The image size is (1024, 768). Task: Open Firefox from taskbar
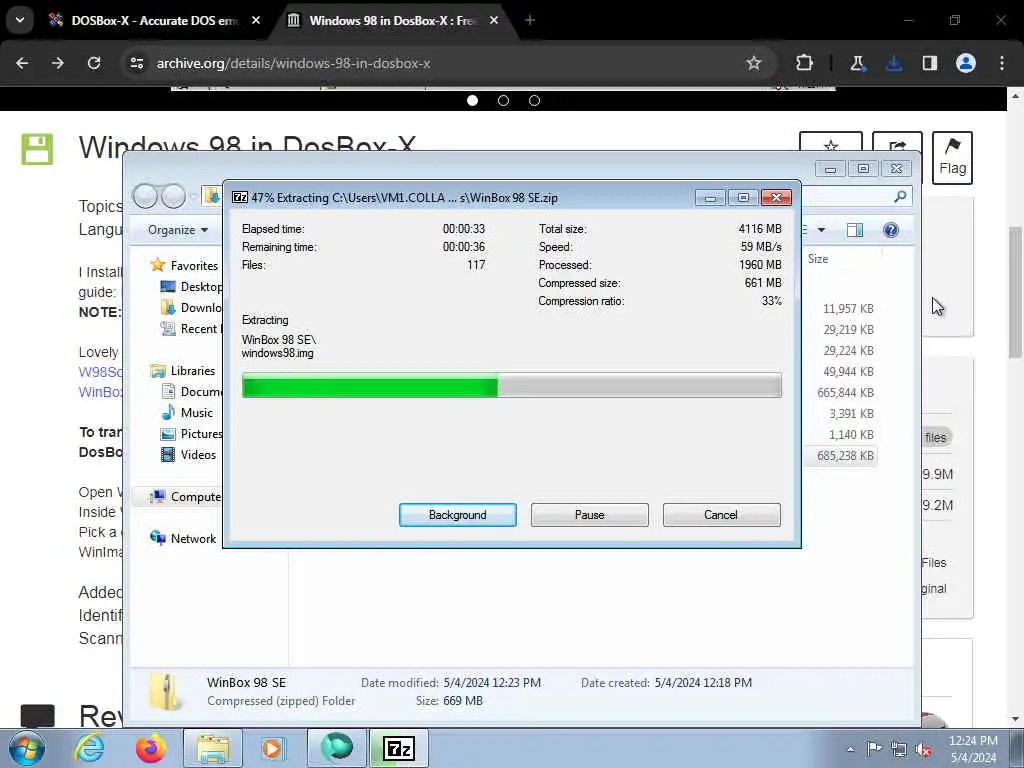click(x=150, y=748)
